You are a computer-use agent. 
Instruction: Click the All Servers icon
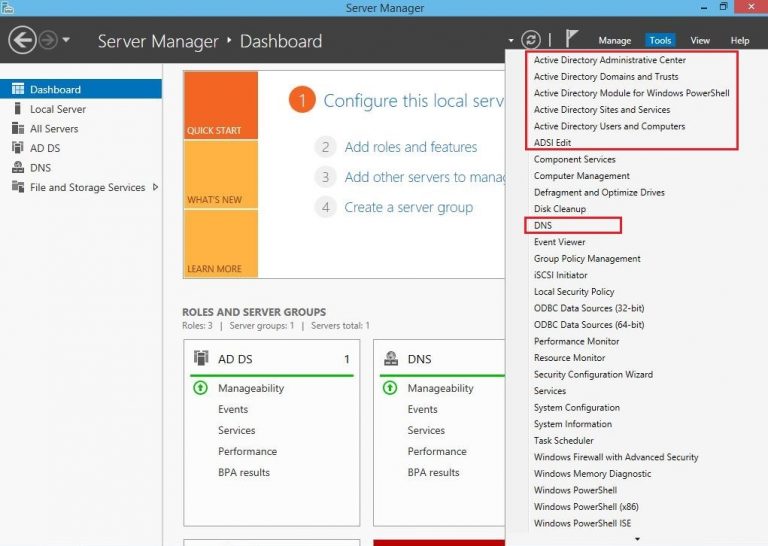point(18,128)
